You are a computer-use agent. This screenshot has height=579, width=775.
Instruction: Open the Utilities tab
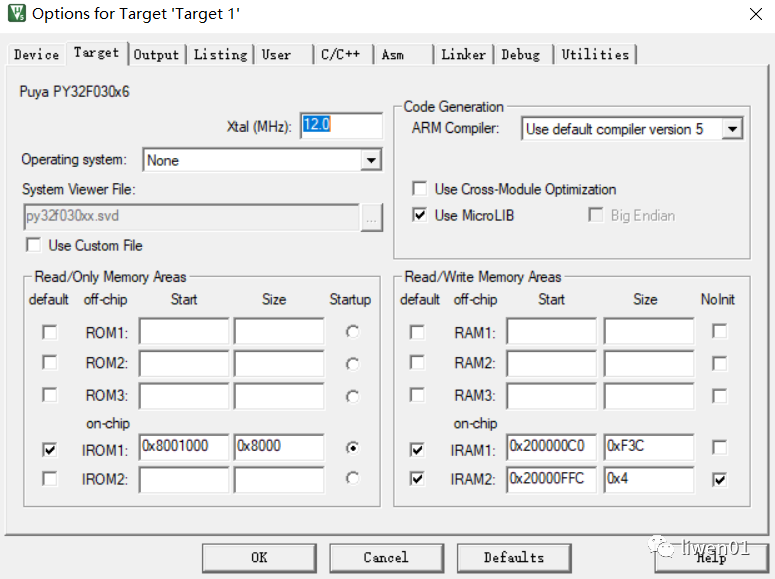(596, 55)
